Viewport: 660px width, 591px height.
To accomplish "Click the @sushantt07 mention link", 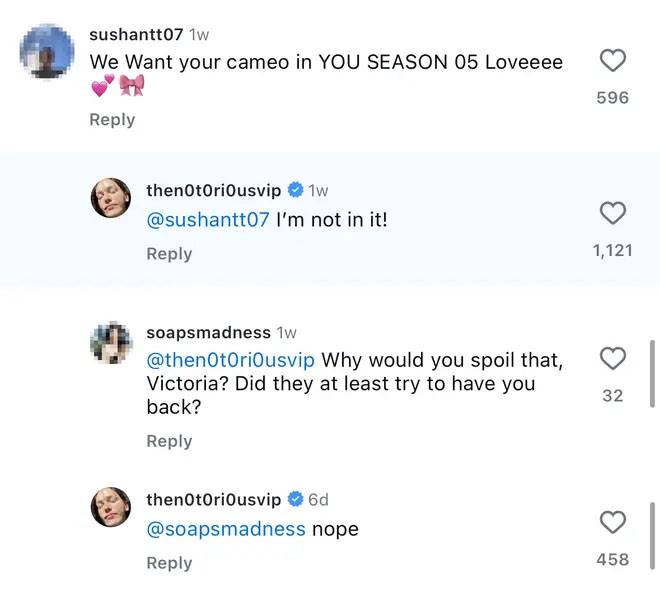I will pyautogui.click(x=208, y=220).
